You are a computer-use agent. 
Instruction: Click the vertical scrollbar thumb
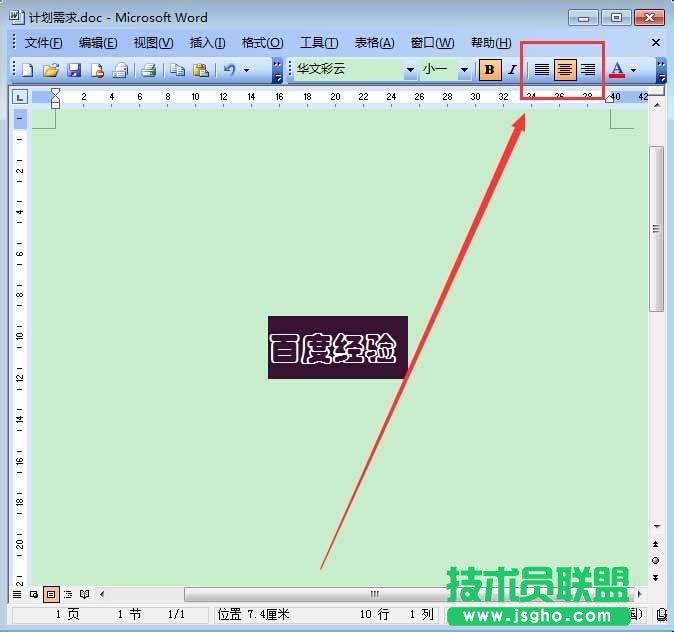[656, 229]
